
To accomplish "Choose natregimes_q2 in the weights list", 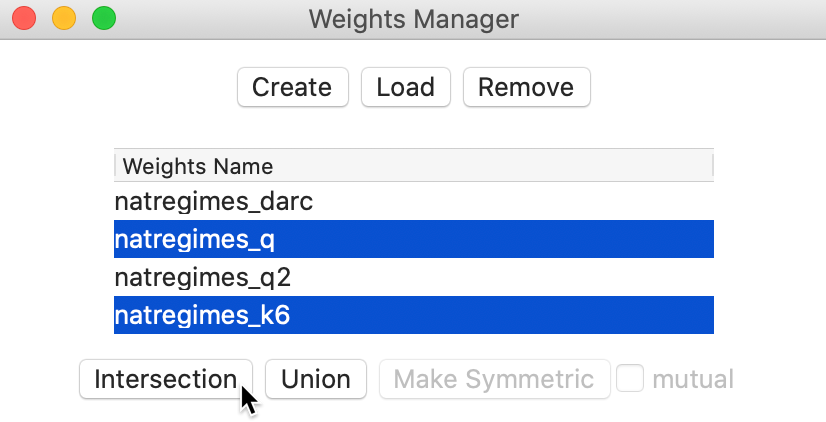I will coord(414,277).
